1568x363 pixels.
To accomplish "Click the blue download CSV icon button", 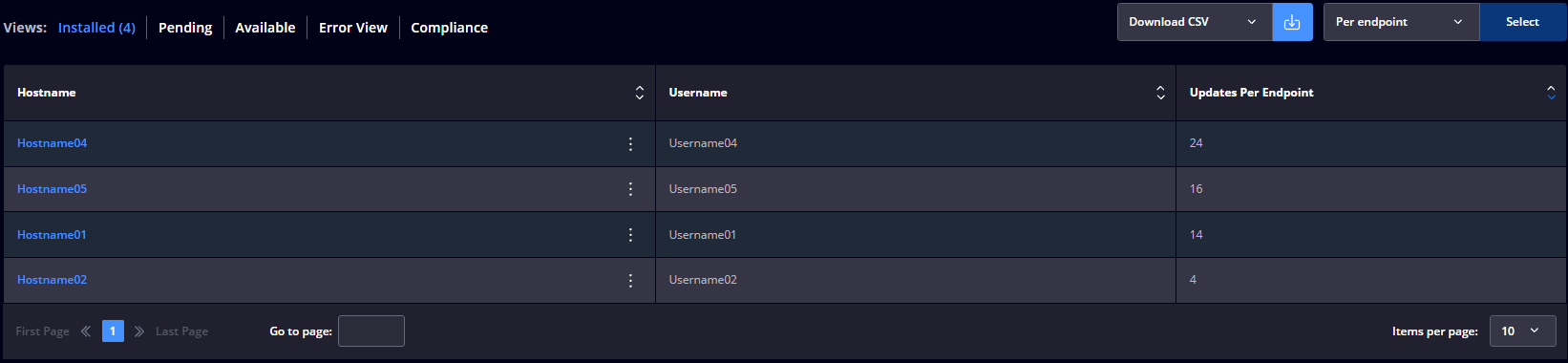I will (x=1292, y=22).
